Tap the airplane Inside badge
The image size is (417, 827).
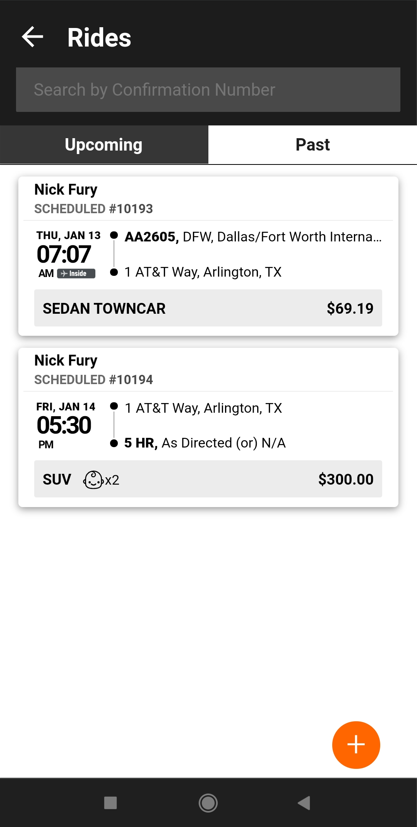[x=76, y=273]
